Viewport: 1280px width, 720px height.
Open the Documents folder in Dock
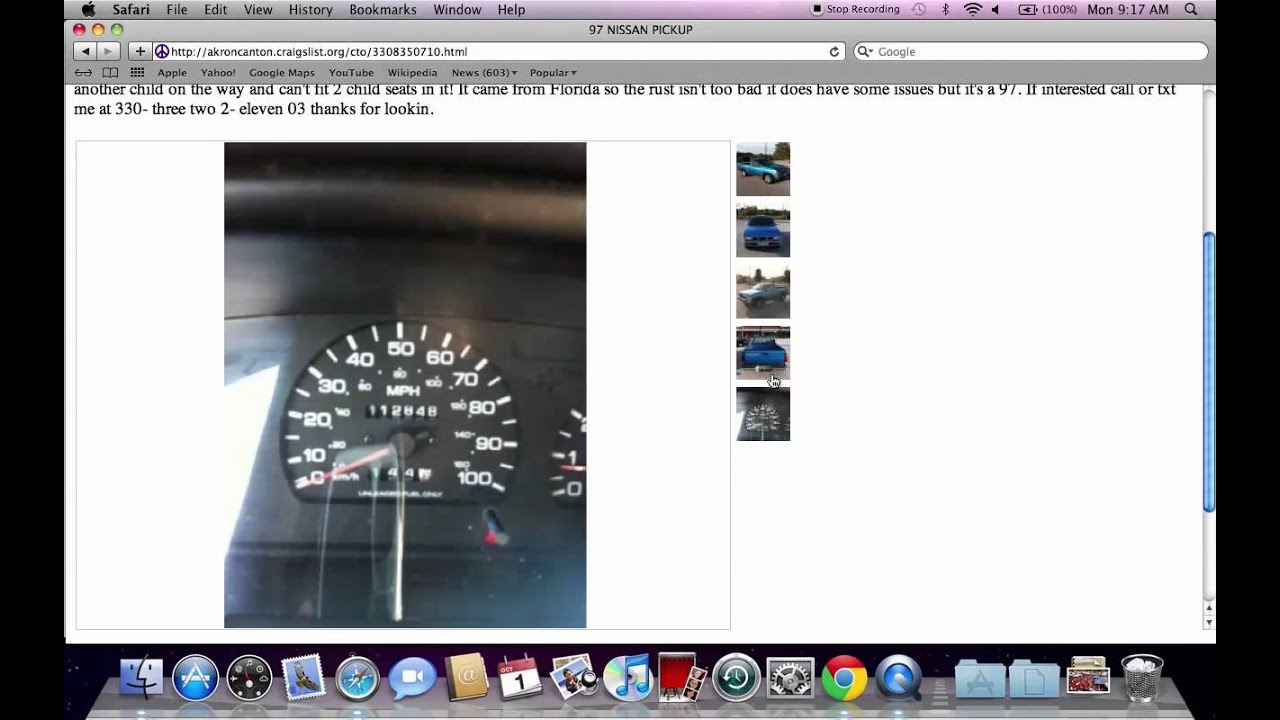1034,679
